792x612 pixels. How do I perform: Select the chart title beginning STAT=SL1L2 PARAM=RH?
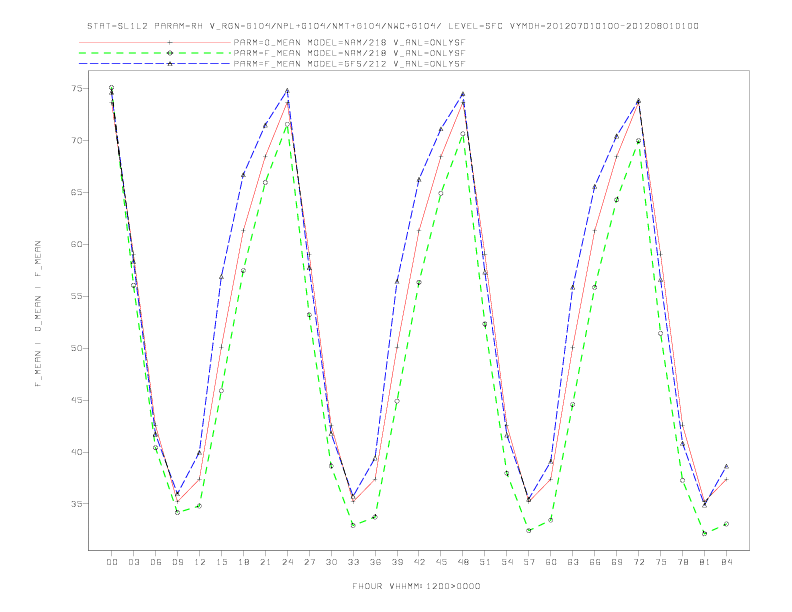click(393, 26)
